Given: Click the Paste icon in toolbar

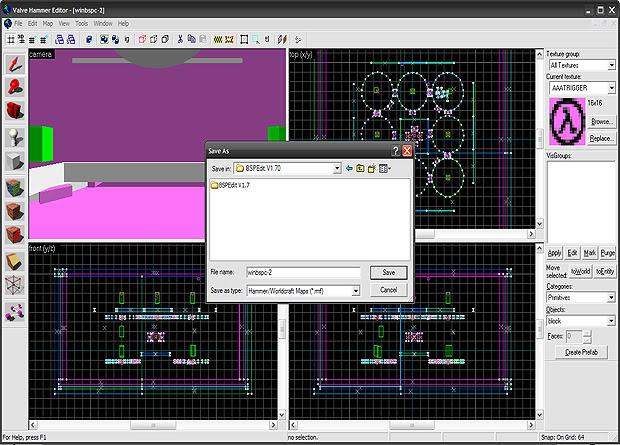Looking at the screenshot, I should coord(203,39).
